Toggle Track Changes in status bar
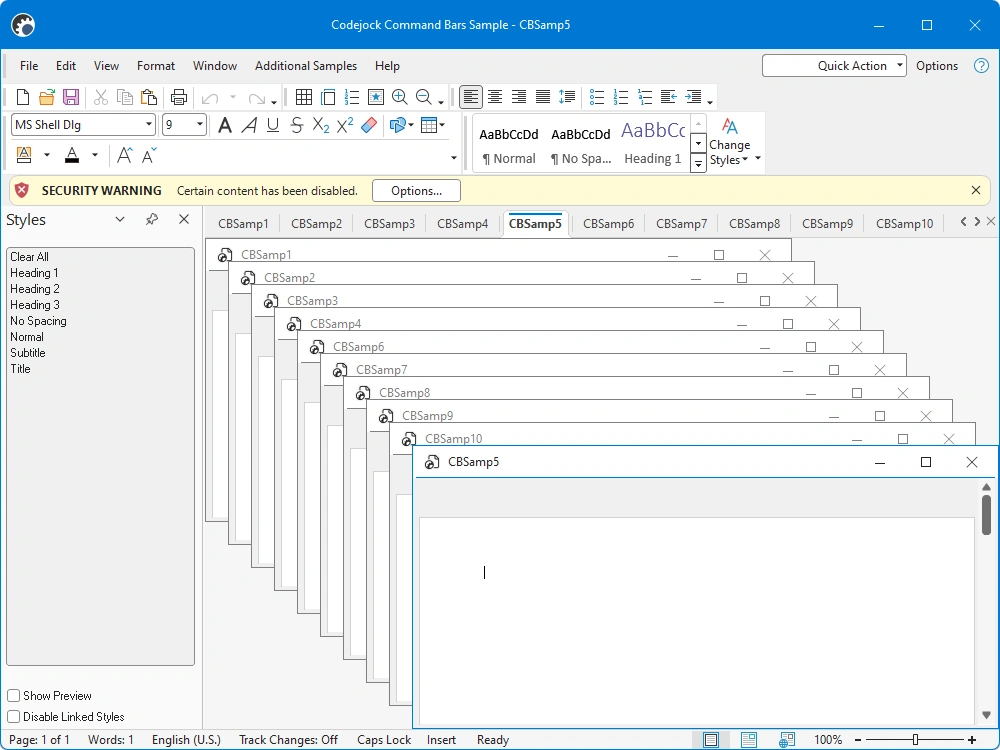The image size is (1000, 750). point(288,740)
